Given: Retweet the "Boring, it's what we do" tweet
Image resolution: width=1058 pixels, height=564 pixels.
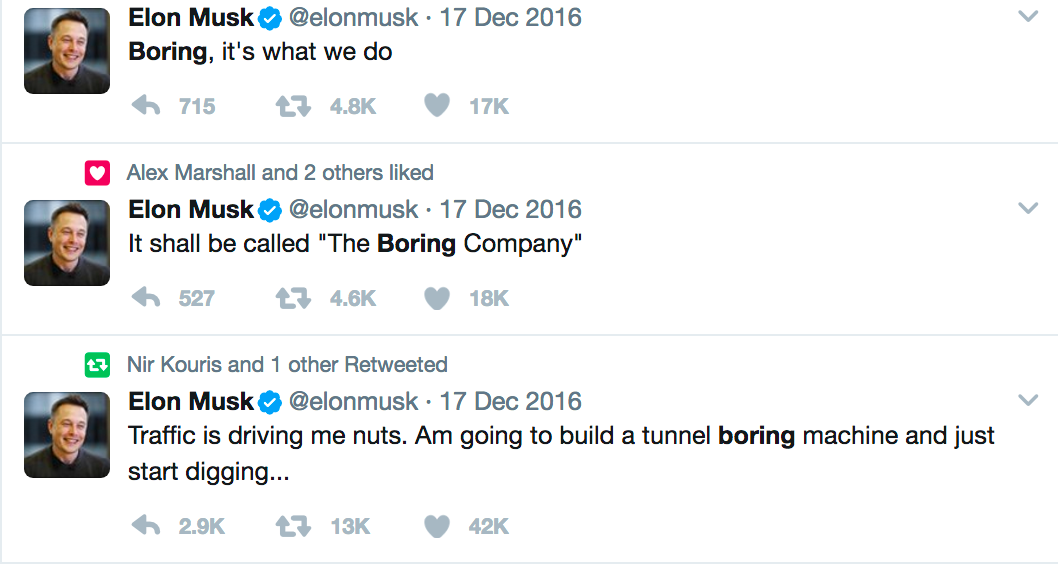Looking at the screenshot, I should click(292, 106).
